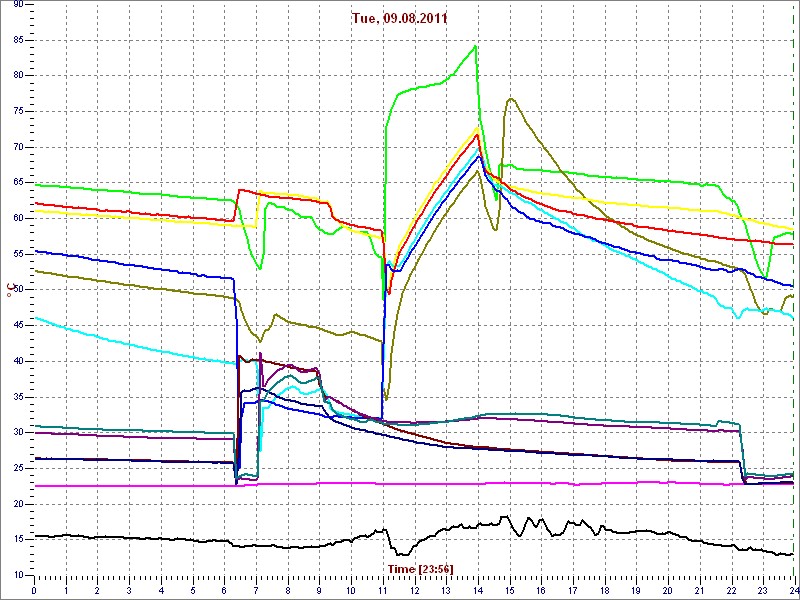Pick the '75' temperature axis label

pyautogui.click(x=16, y=111)
